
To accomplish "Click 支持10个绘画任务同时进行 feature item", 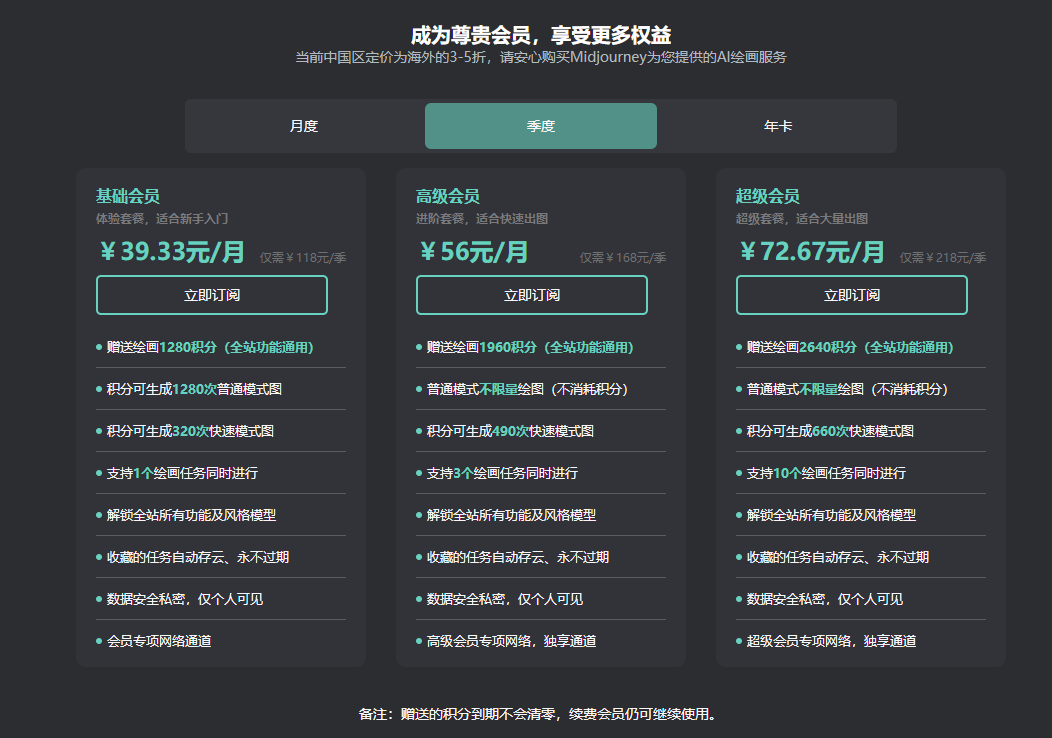I will tap(826, 473).
